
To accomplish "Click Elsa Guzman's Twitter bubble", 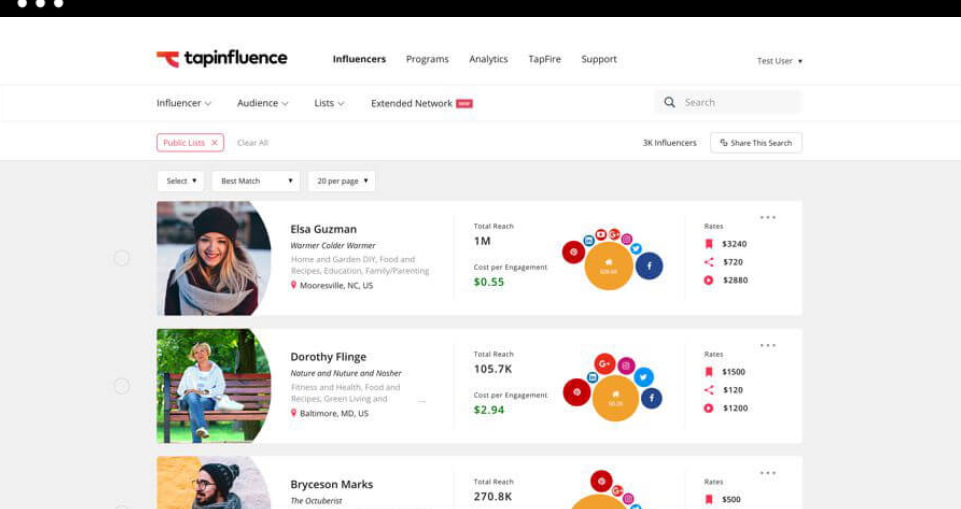I will [636, 248].
